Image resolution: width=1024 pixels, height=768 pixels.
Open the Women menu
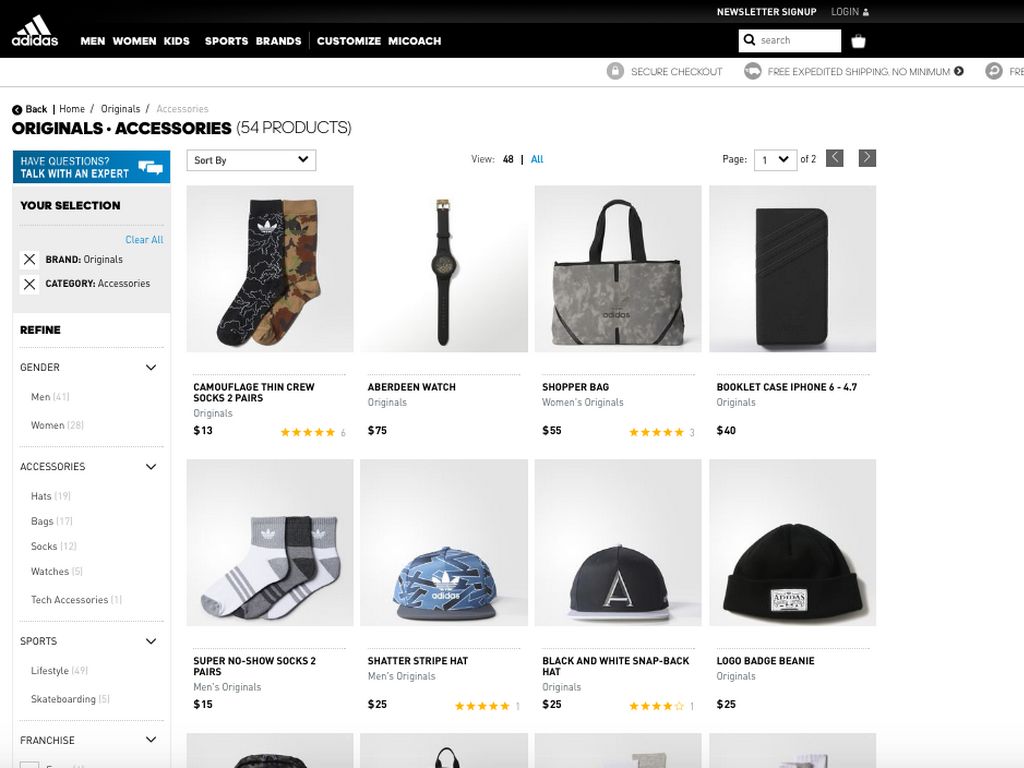[x=134, y=41]
